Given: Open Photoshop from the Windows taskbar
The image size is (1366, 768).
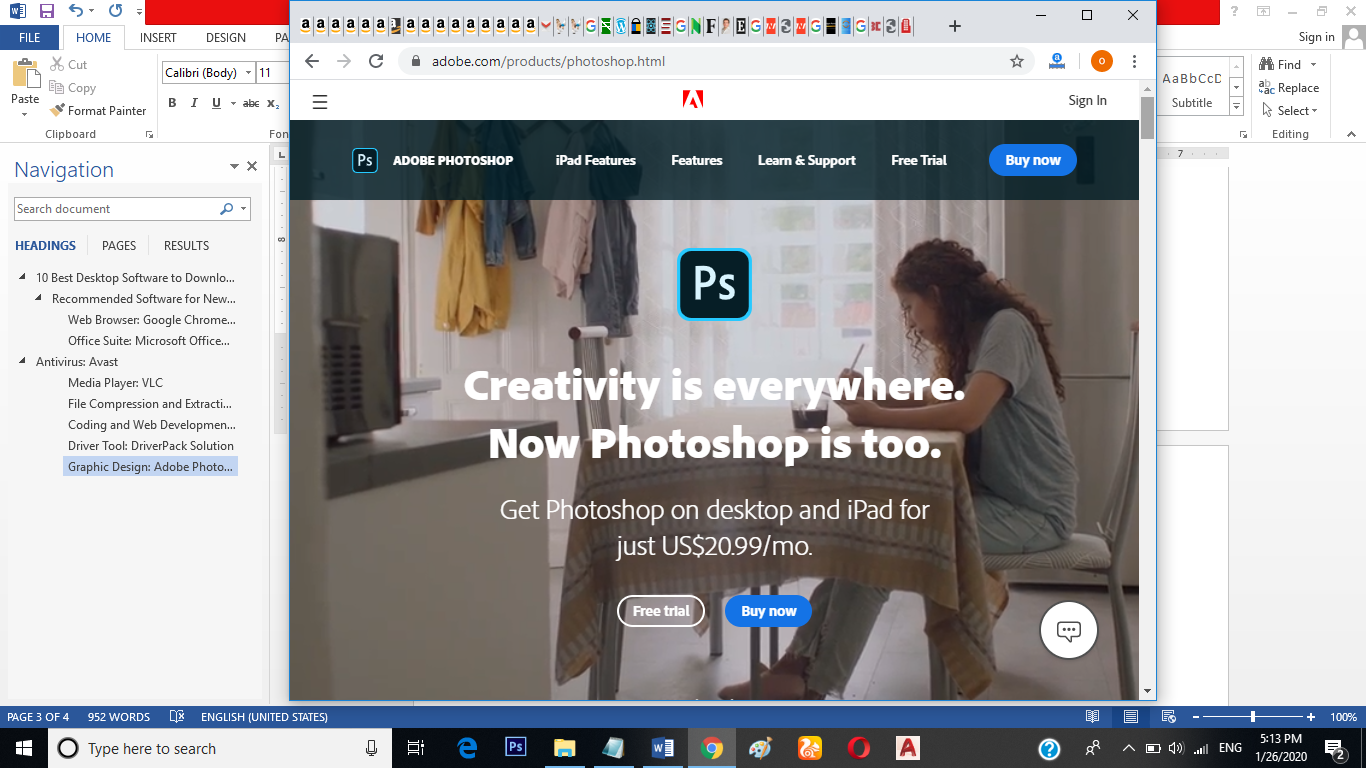Looking at the screenshot, I should [516, 748].
